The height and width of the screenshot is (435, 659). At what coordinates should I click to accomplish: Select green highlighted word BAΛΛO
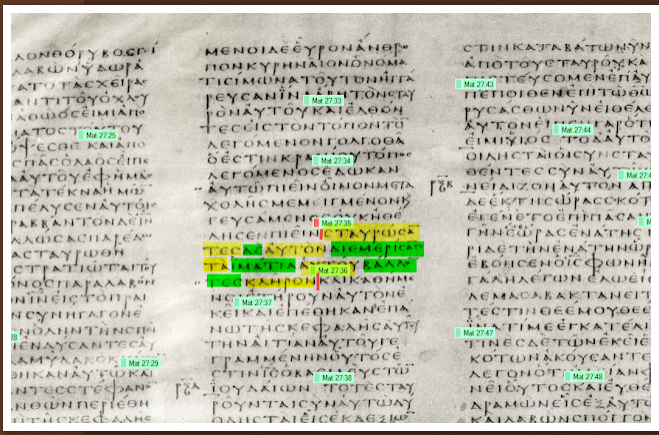click(x=390, y=266)
